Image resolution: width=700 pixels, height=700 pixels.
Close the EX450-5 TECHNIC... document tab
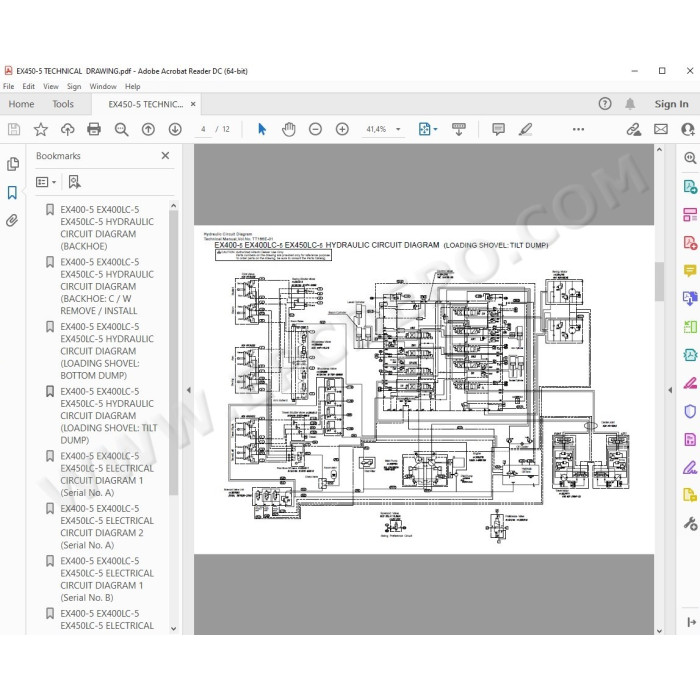click(193, 104)
